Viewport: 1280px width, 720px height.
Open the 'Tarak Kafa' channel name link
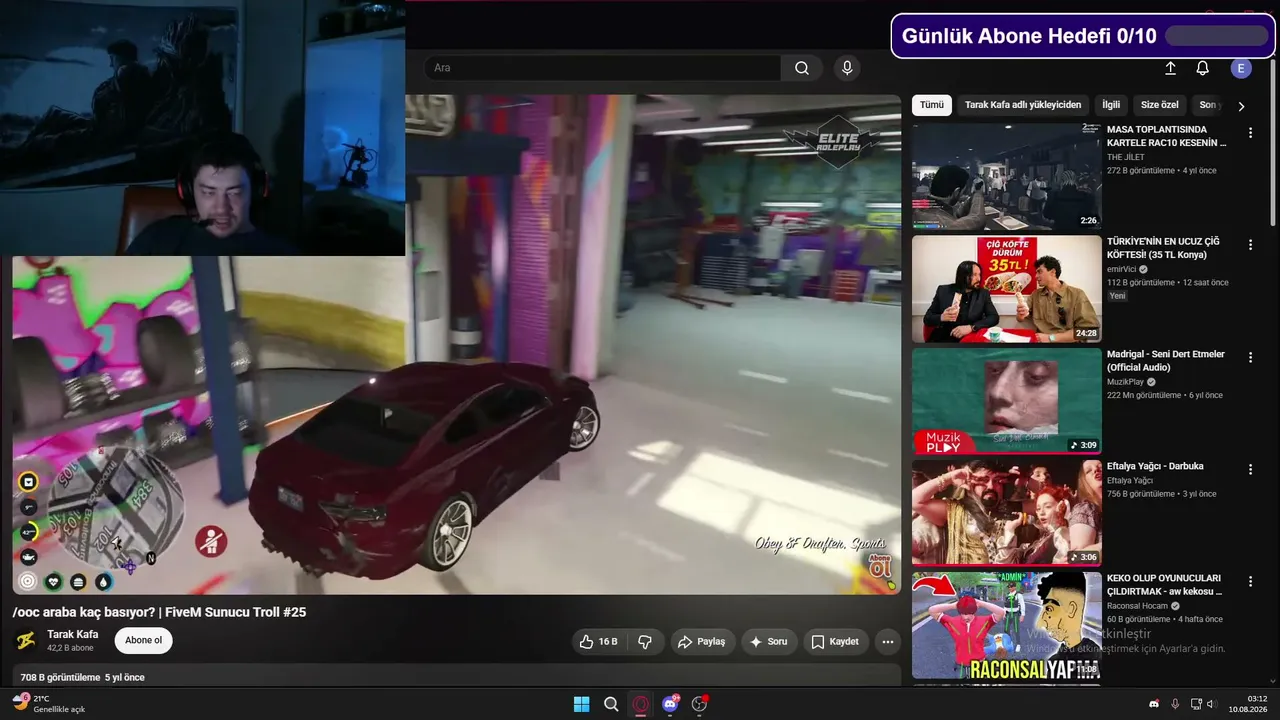[73, 634]
